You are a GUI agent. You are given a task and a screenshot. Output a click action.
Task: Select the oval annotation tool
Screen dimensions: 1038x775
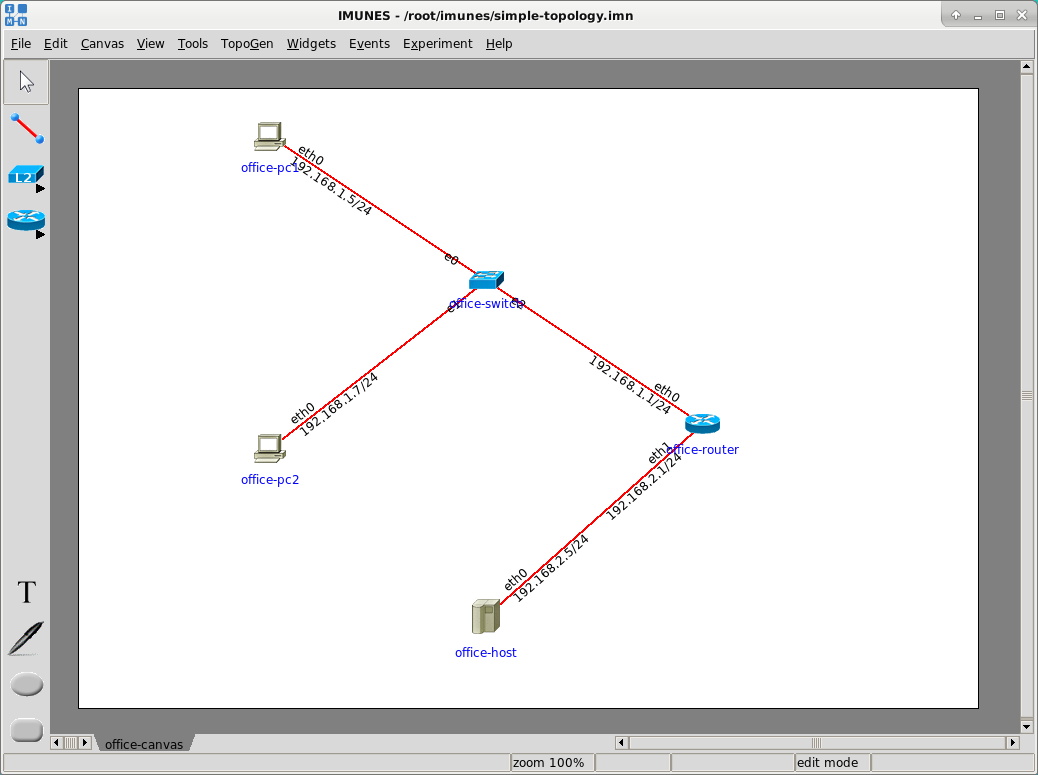point(26,684)
